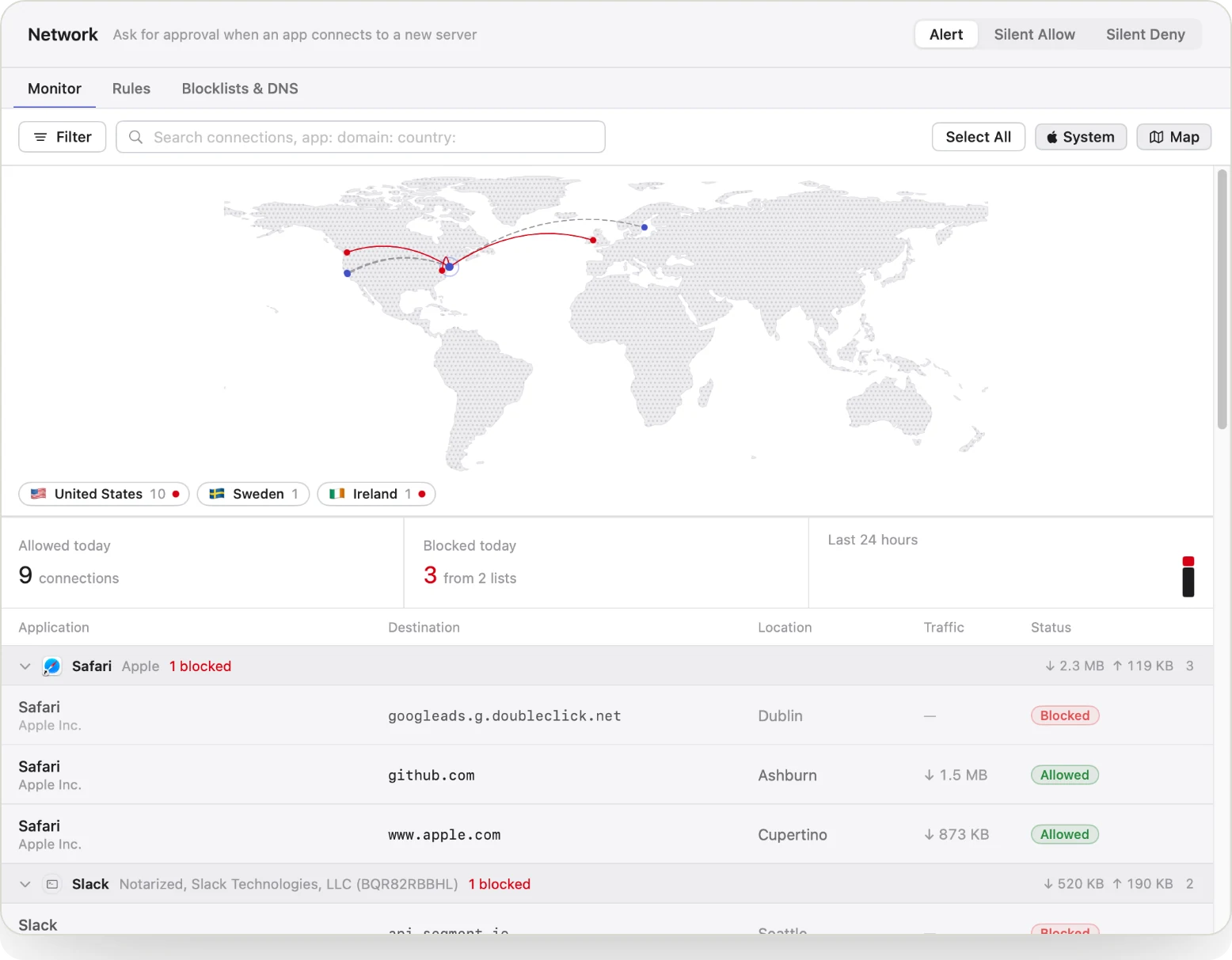Click the Ireland flag icon
The image size is (1232, 960).
point(337,494)
